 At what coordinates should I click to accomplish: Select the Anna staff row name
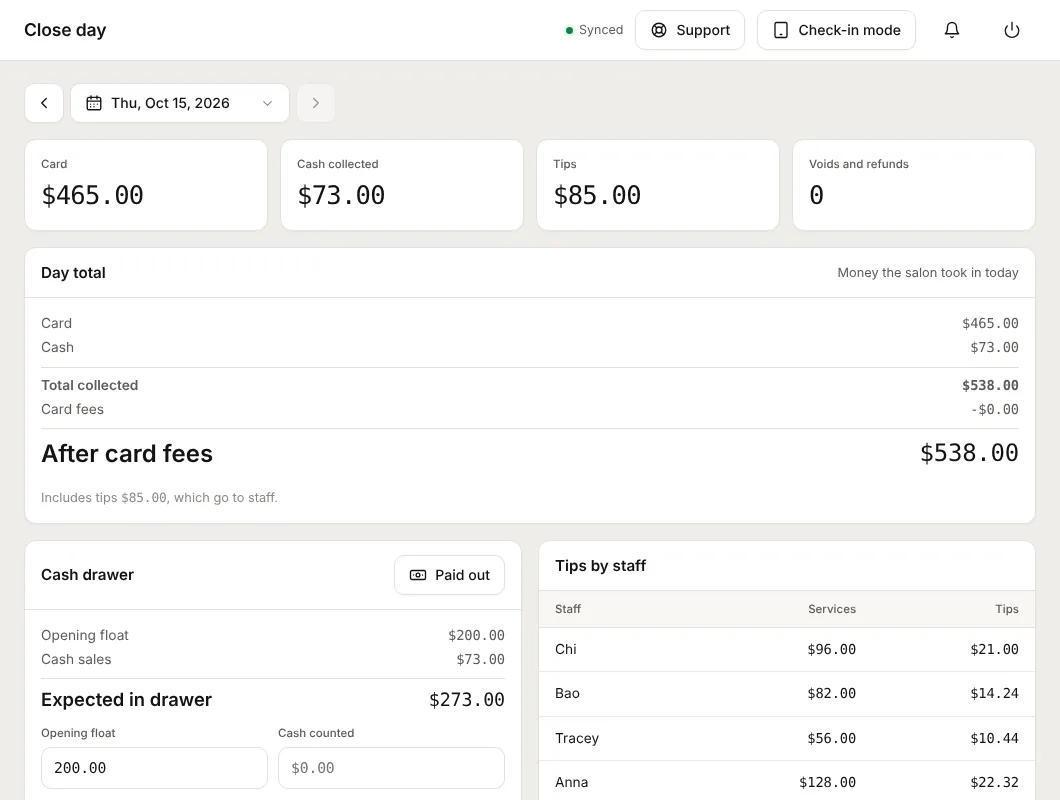click(x=571, y=782)
